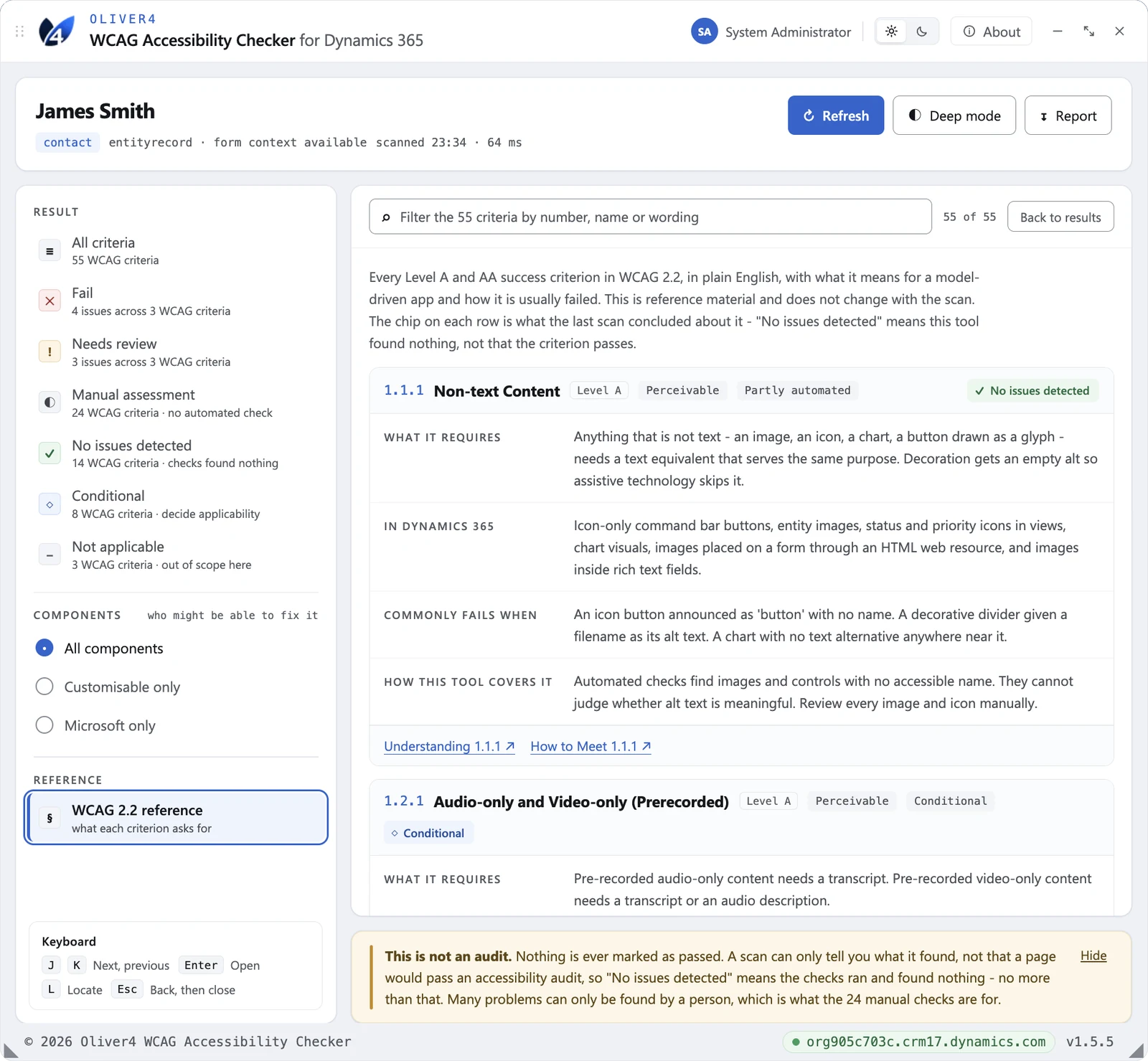Click the criteria filter search field
This screenshot has width=1148, height=1061.
tap(650, 217)
